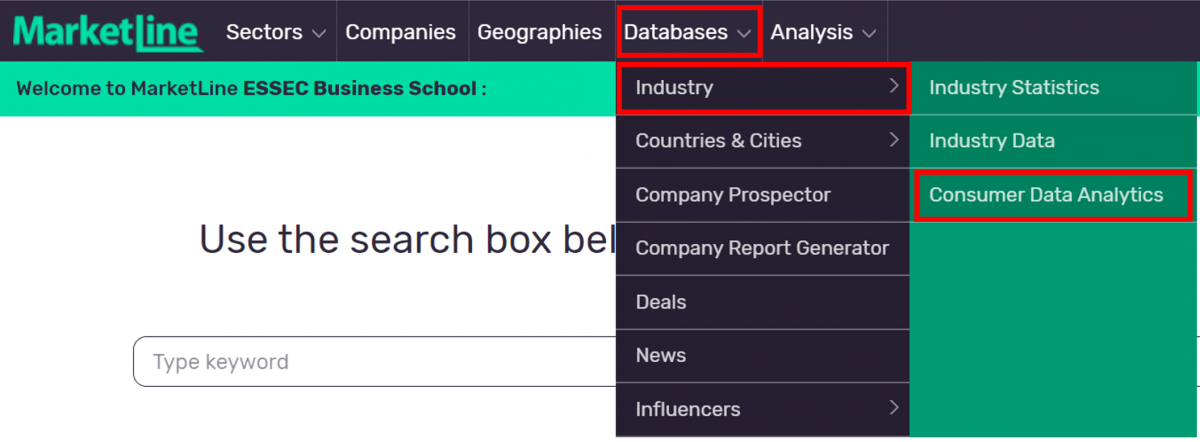Click the 'Use the search box' heading
1200x442 pixels.
pos(405,240)
